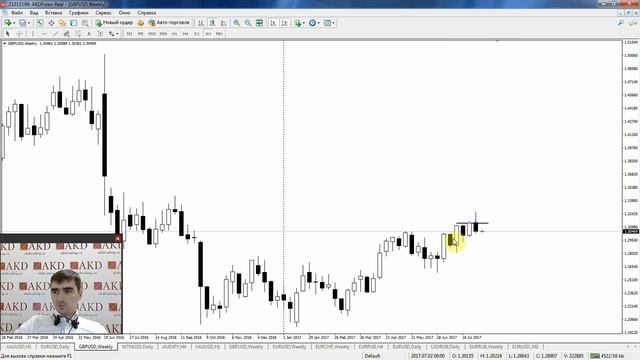Select the arrows objects tool
Viewport: 640px width, 360px height.
[x=111, y=33]
